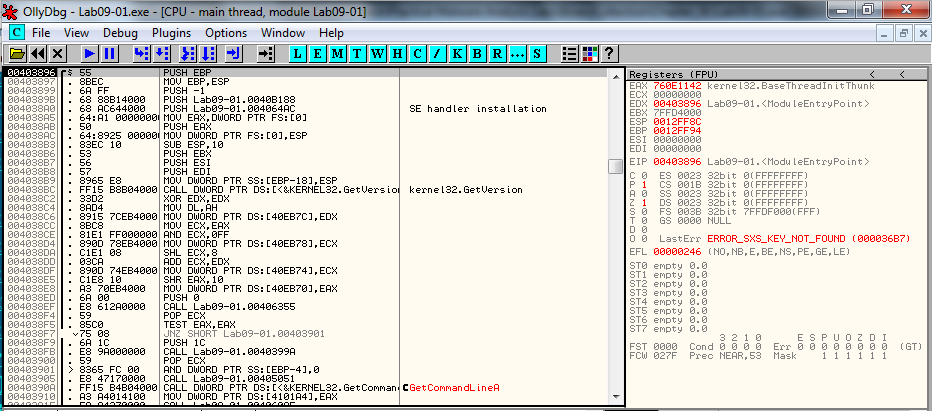Restart the program with the rewind icon
Image resolution: width=932 pixels, height=411 pixels.
[37, 54]
